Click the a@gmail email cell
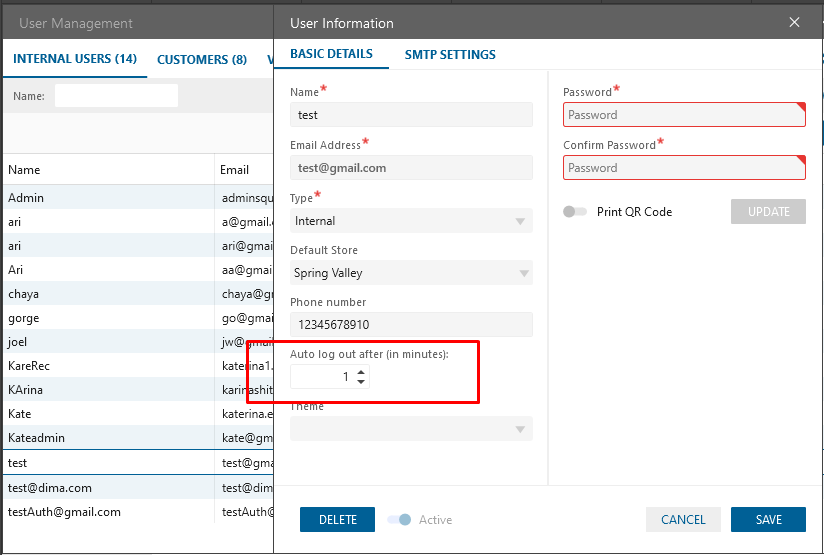This screenshot has width=824, height=555. (246, 222)
